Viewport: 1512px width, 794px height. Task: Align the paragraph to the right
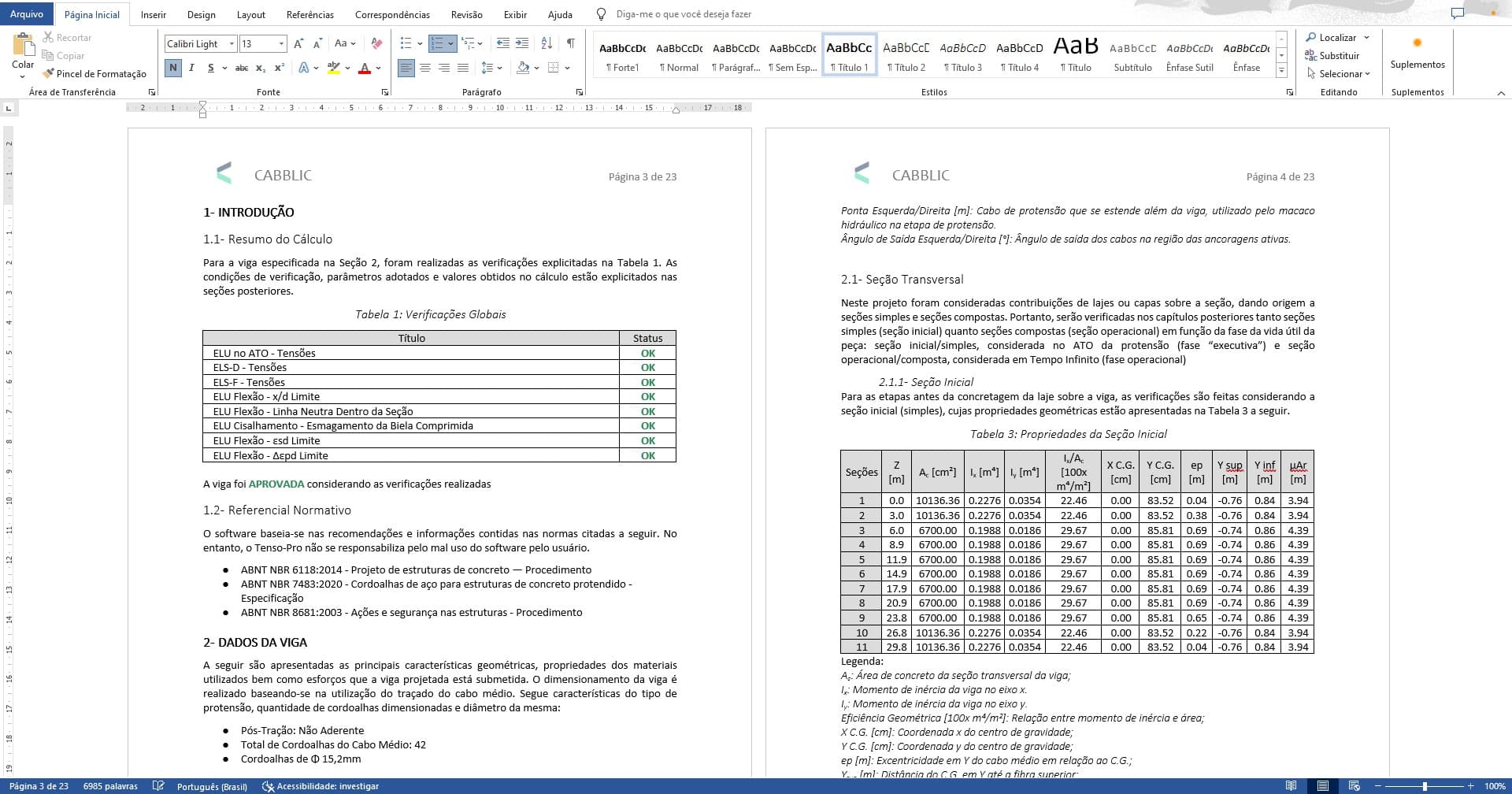click(444, 69)
